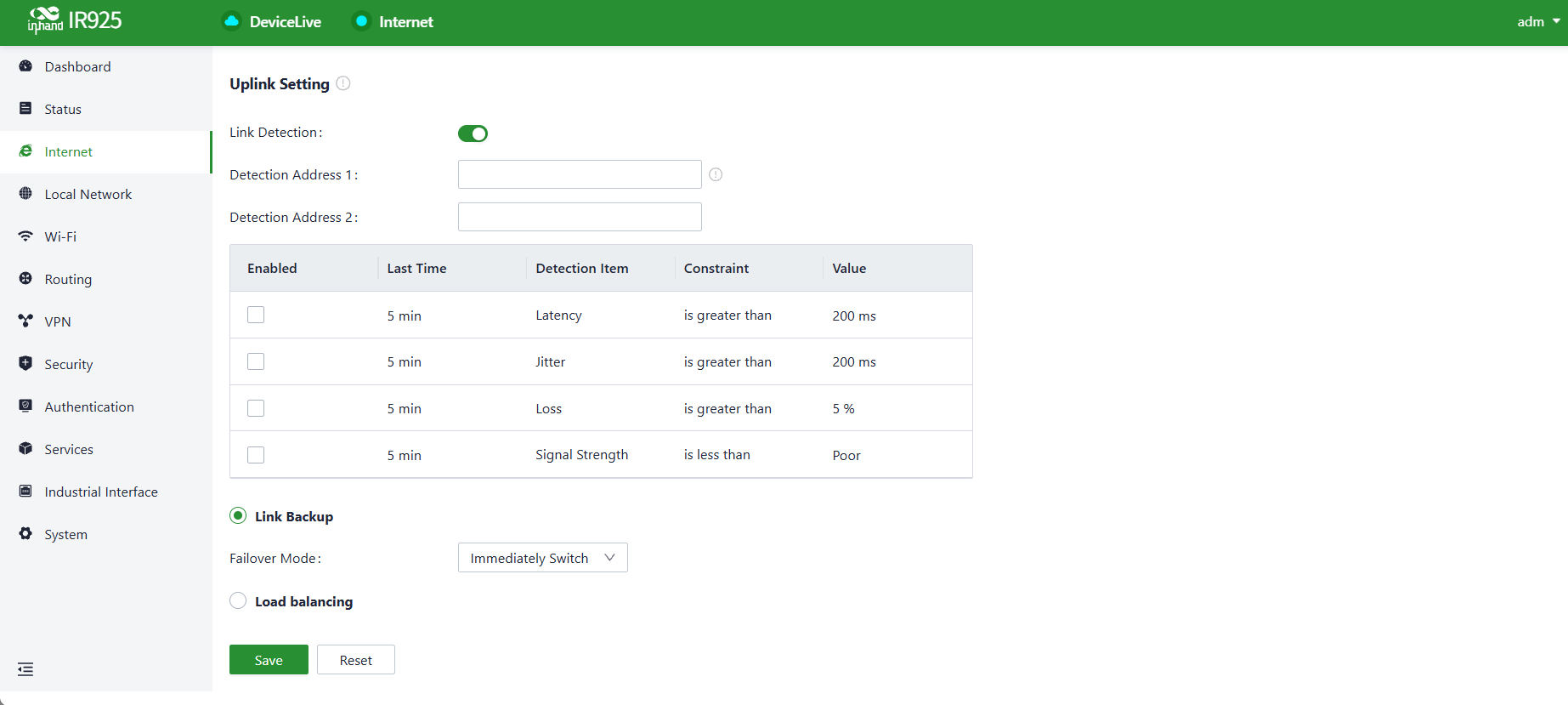Select the Link Backup radio button

238,516
